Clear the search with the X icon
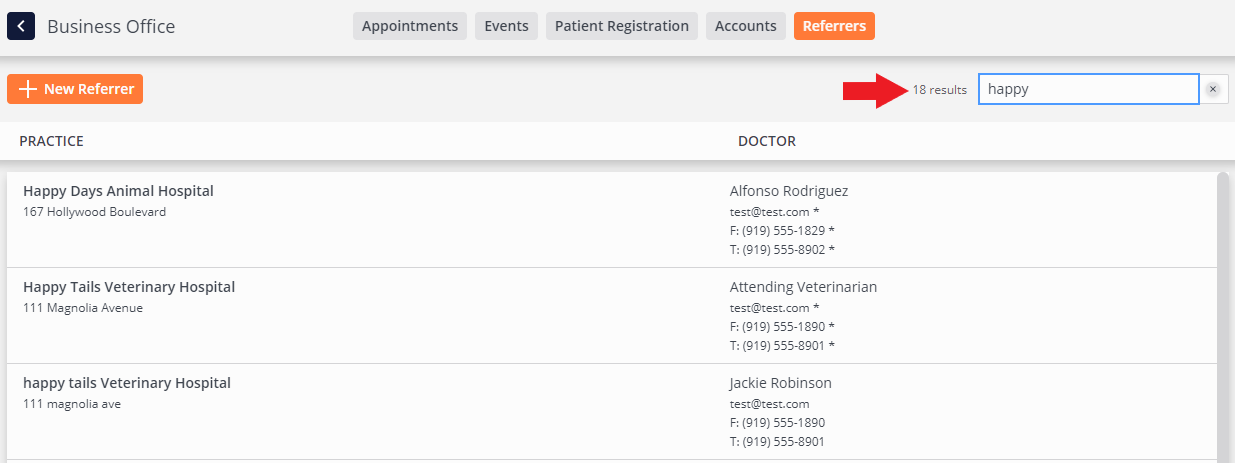This screenshot has height=463, width=1235. tap(1213, 89)
